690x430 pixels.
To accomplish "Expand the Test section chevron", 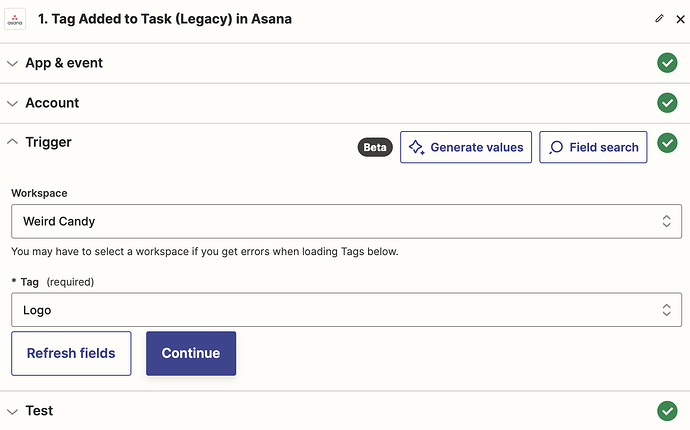I will click(x=12, y=411).
